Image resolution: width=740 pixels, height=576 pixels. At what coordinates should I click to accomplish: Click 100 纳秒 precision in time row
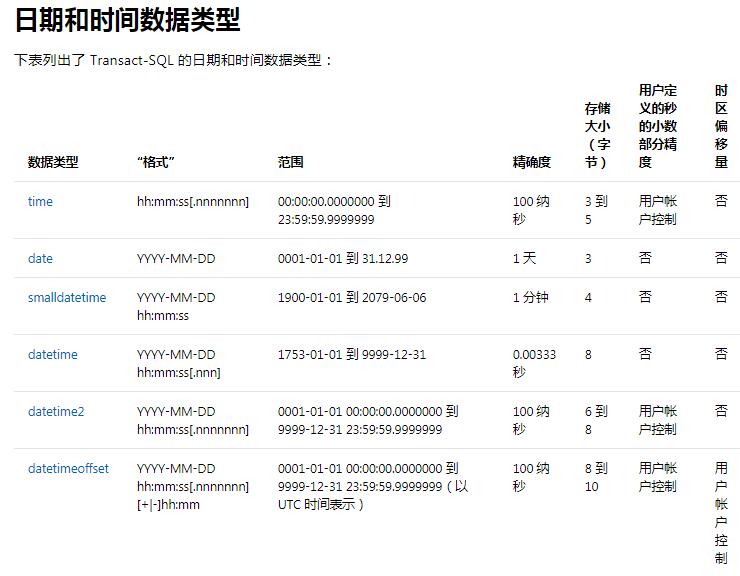tap(531, 211)
